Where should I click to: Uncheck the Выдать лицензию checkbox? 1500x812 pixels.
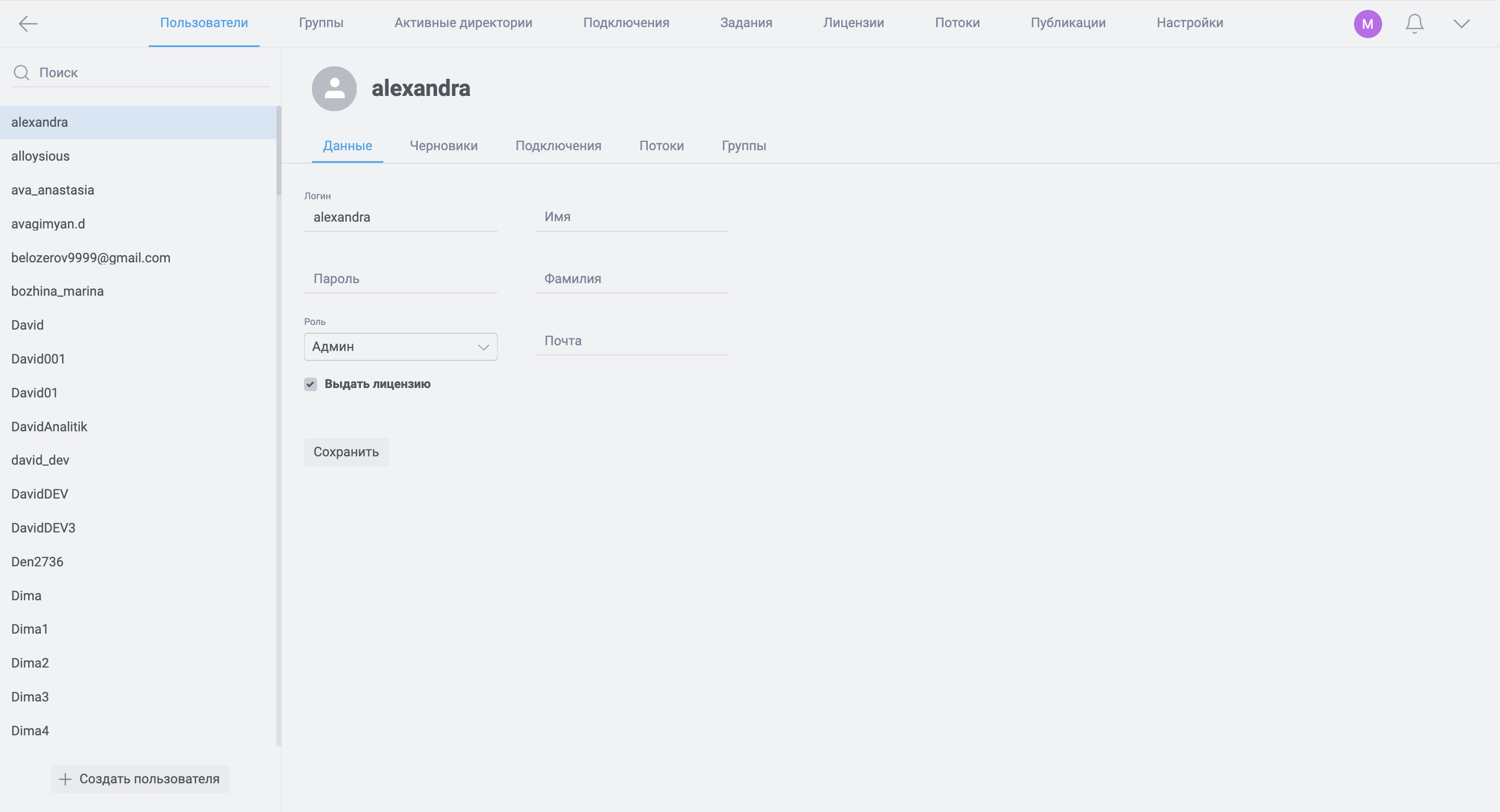click(x=310, y=384)
